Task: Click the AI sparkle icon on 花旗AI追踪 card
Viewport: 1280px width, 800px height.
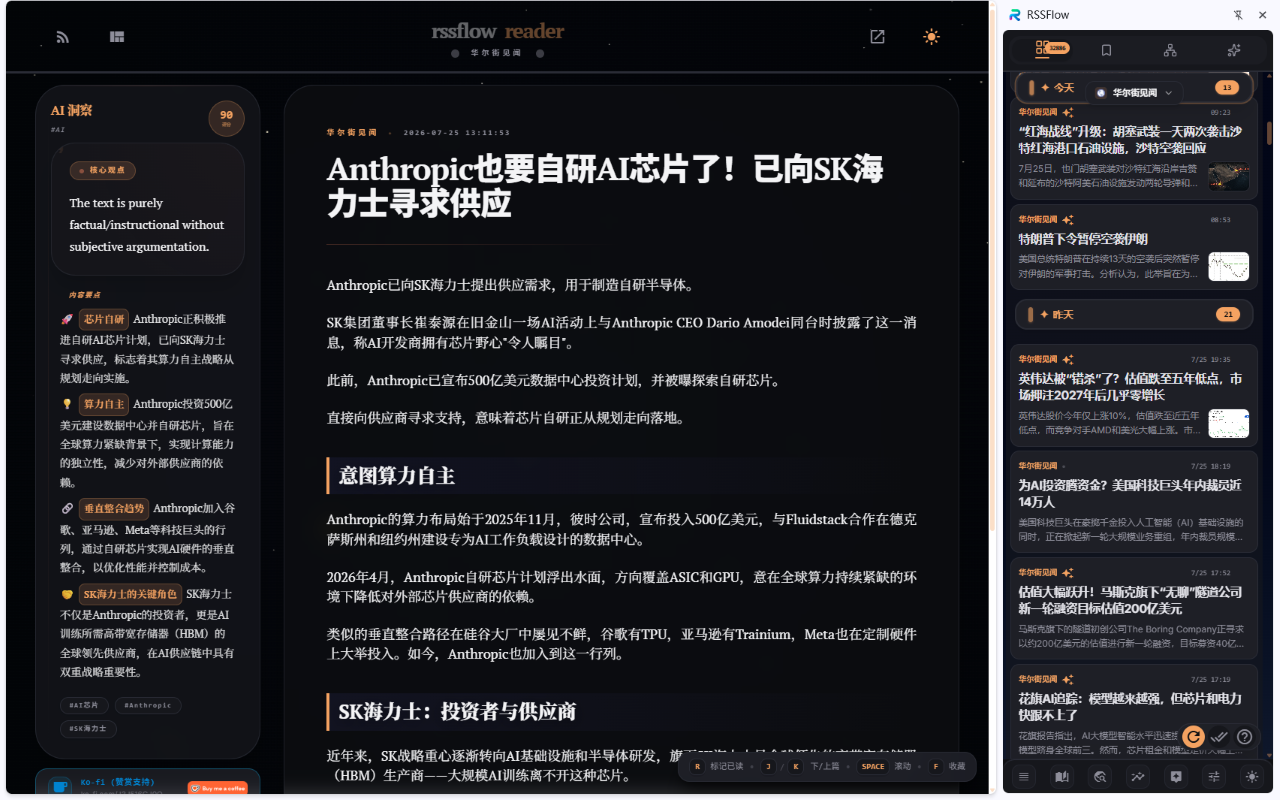Action: coord(1068,679)
